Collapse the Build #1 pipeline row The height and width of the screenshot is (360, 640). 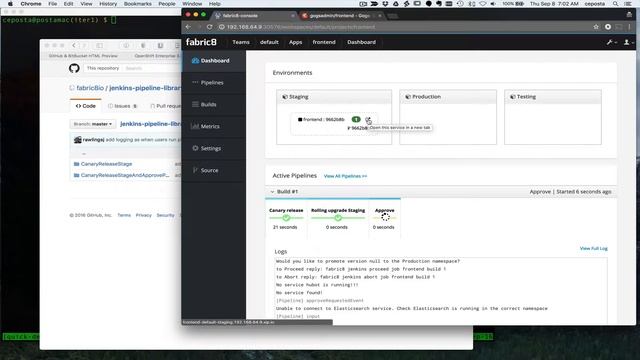(272, 191)
